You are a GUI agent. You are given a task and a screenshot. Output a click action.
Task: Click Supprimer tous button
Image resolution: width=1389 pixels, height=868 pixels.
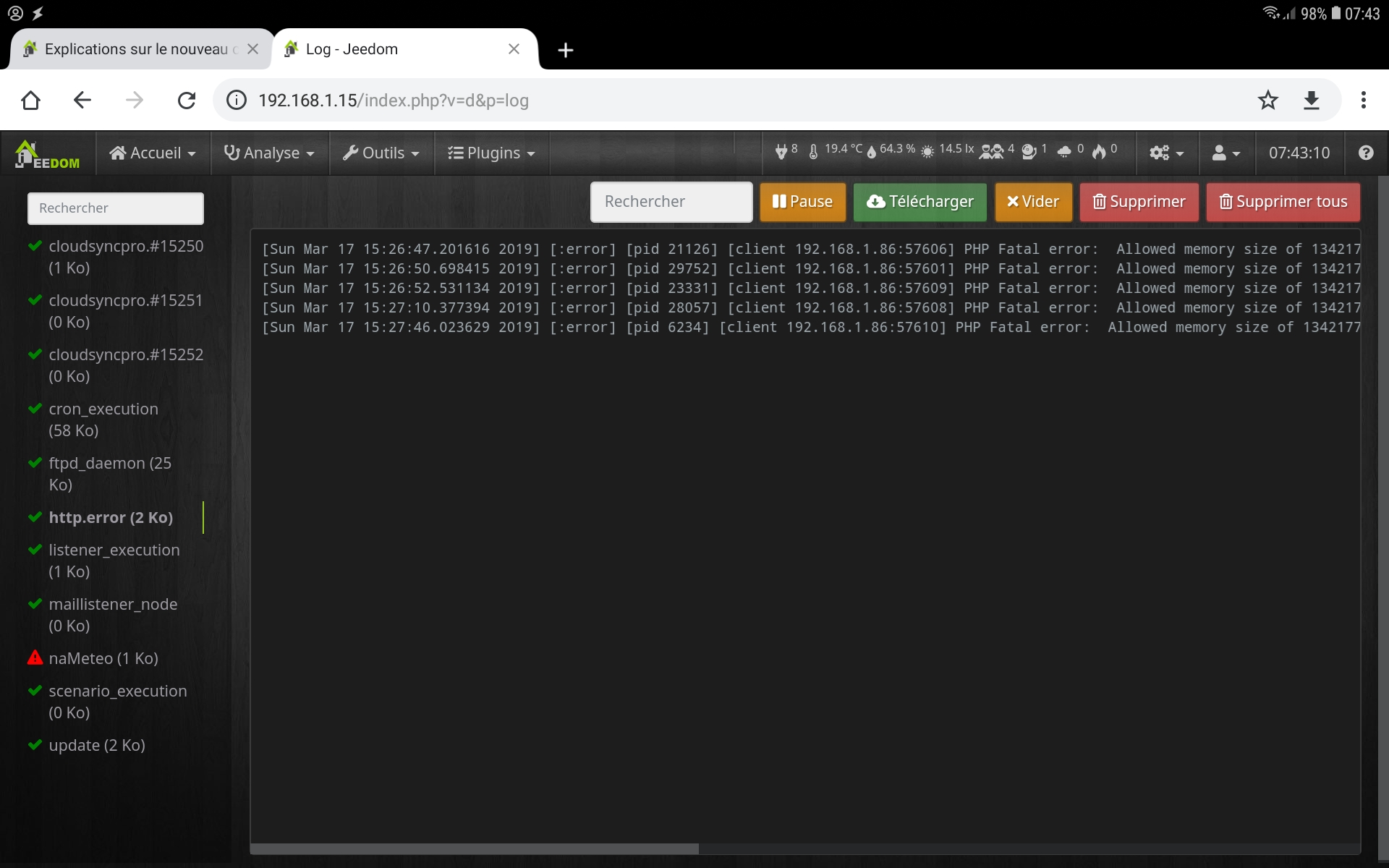click(1283, 202)
